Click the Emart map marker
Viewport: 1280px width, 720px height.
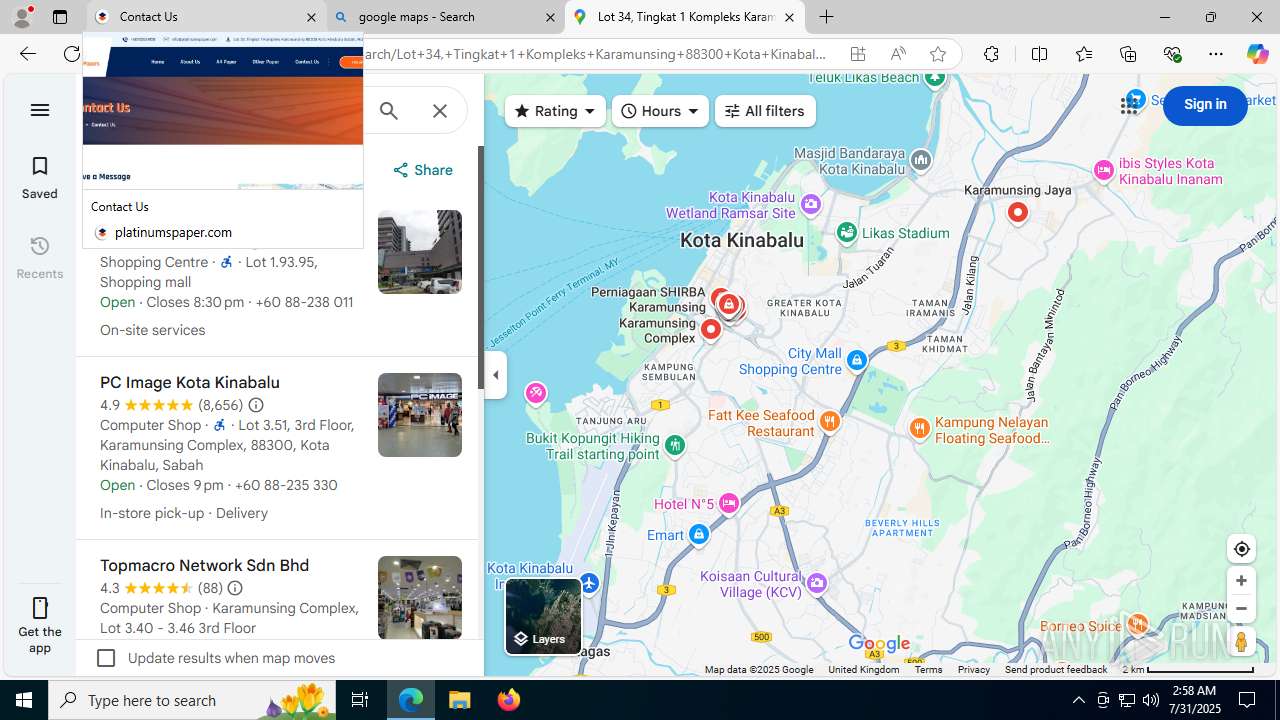(x=699, y=535)
